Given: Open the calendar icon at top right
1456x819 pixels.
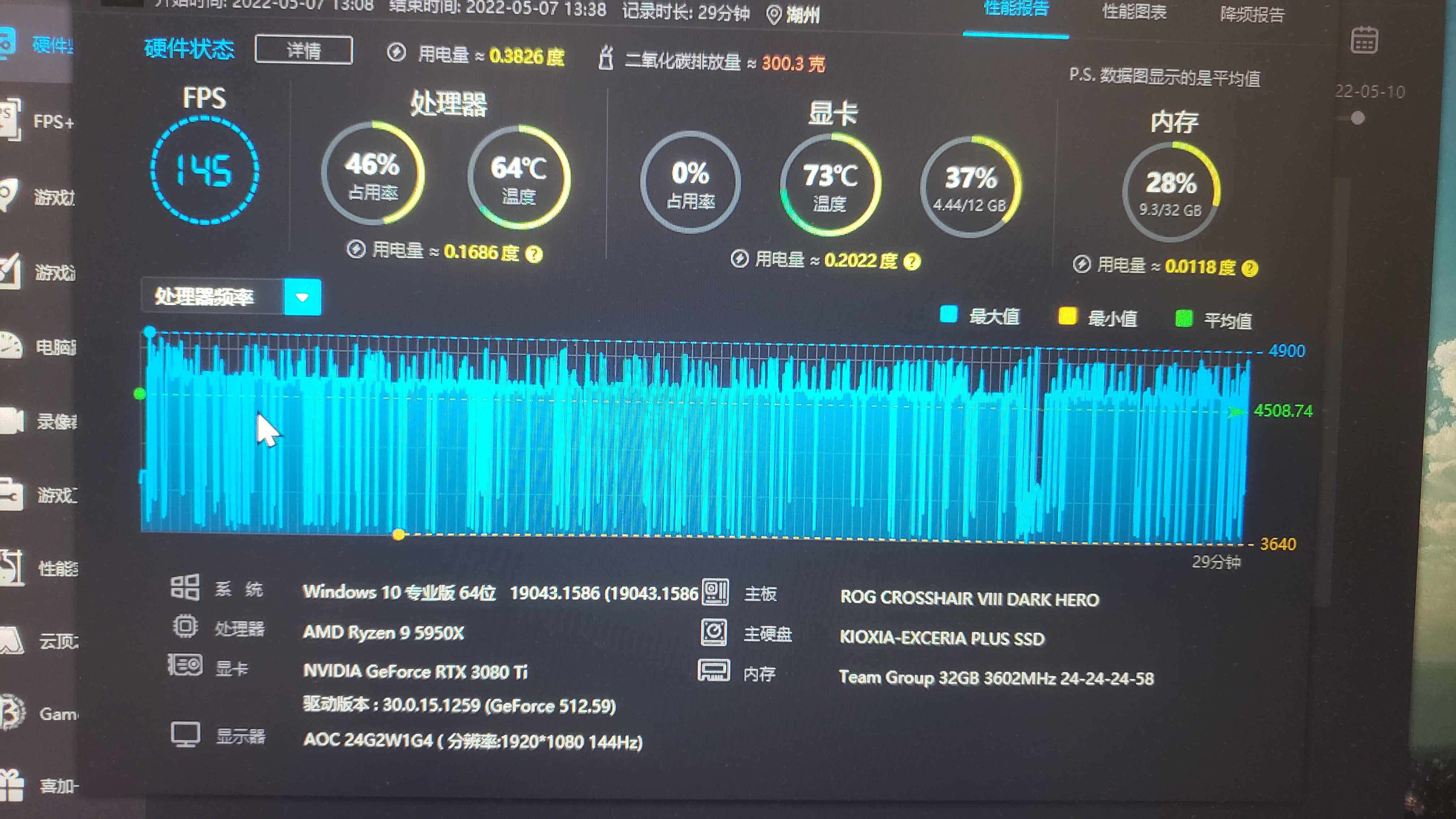Looking at the screenshot, I should click(1364, 40).
